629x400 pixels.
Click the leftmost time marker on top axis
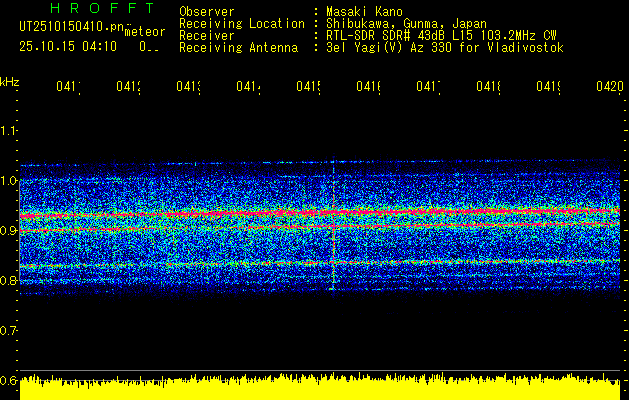tap(68, 87)
